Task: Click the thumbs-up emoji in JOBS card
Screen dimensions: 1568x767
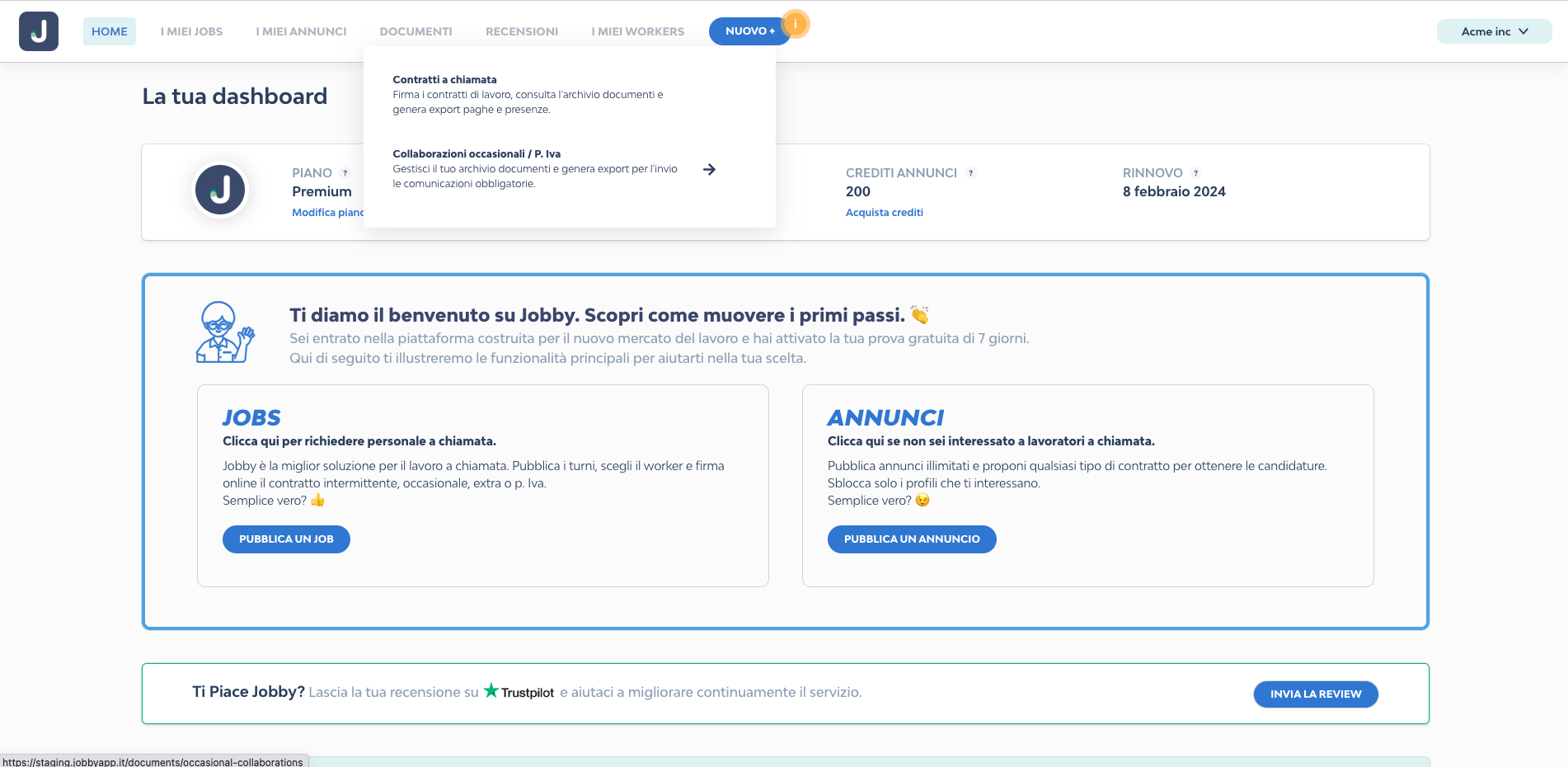Action: (317, 500)
